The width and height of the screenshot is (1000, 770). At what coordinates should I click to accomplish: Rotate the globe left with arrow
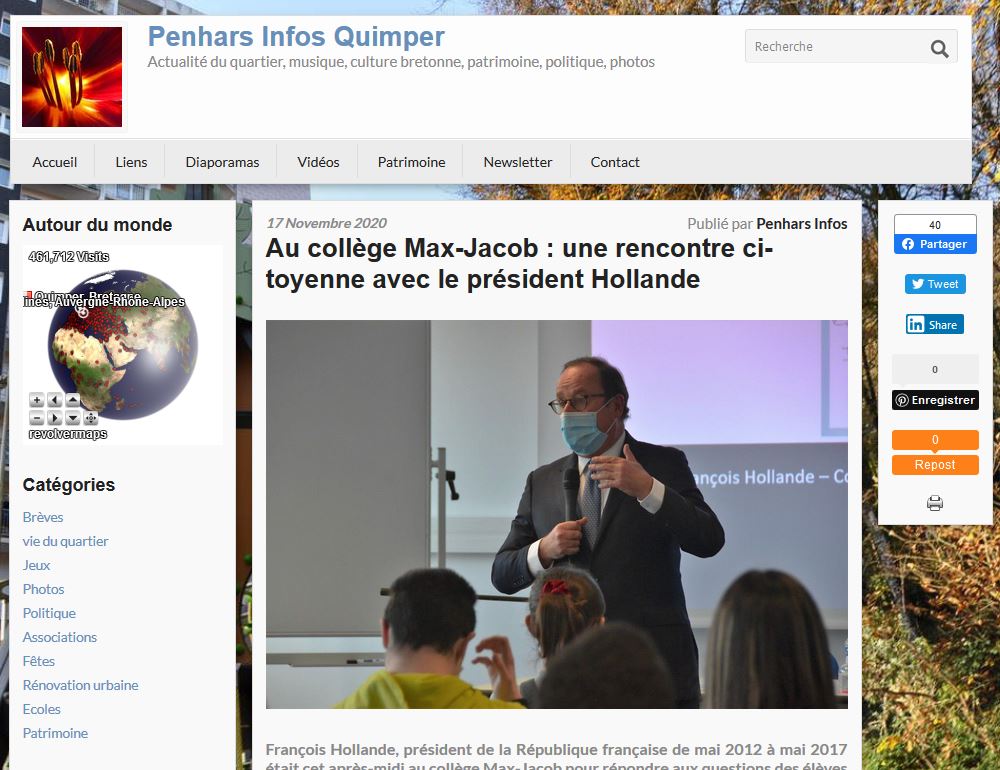[x=55, y=400]
